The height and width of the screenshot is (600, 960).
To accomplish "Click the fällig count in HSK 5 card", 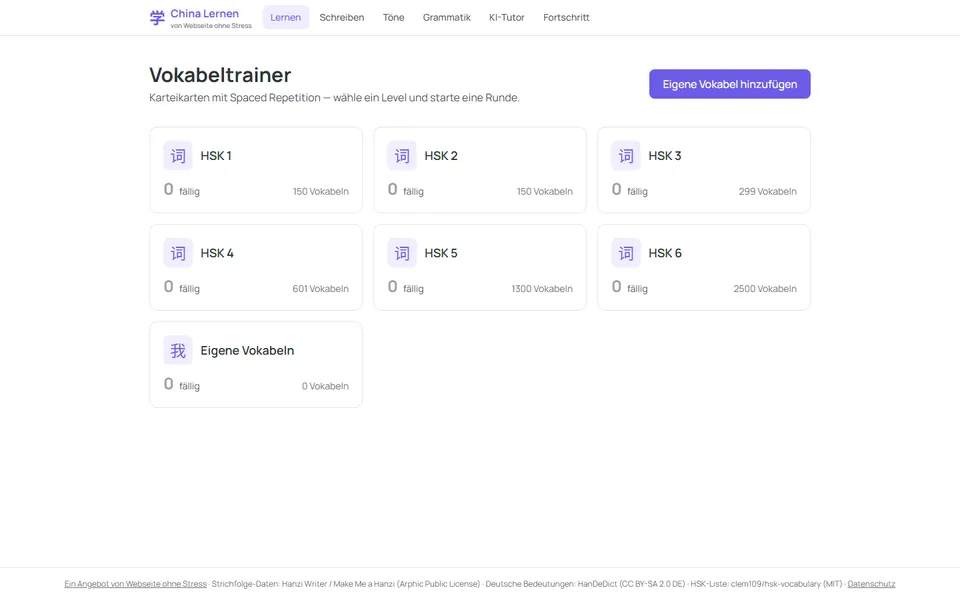I will click(406, 287).
